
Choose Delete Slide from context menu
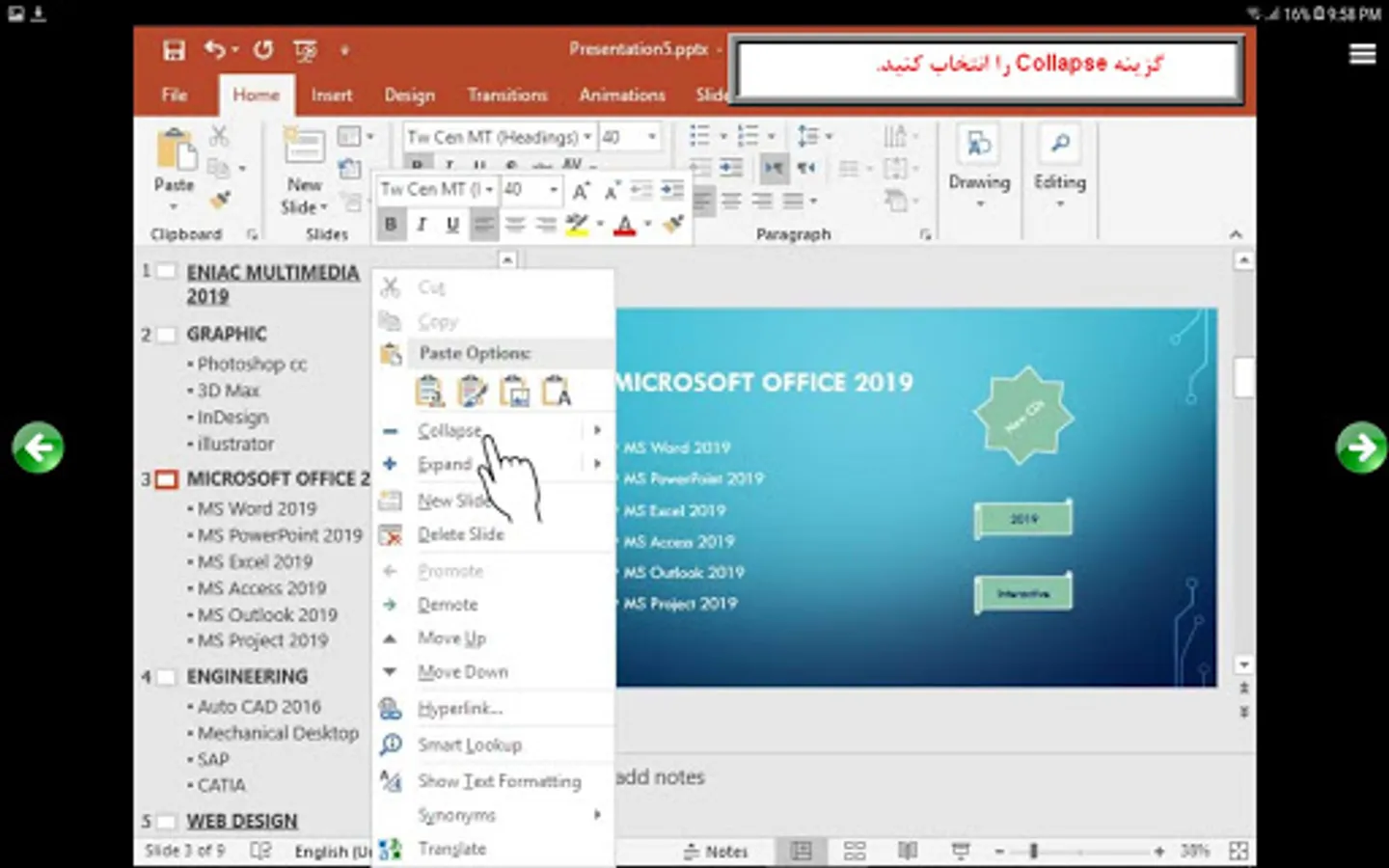[493, 534]
